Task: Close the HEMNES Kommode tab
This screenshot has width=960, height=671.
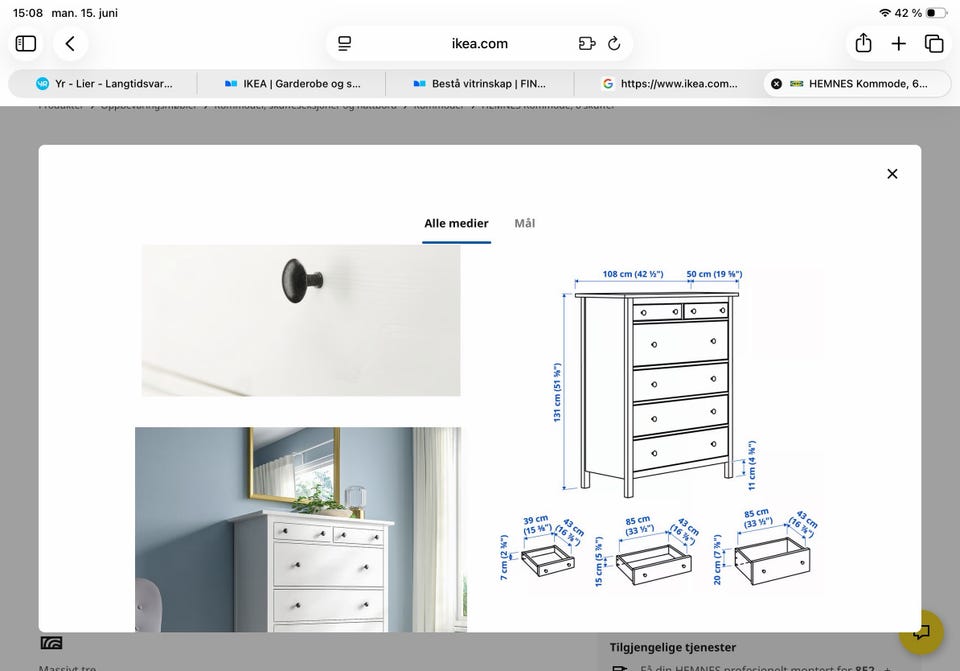Action: click(x=776, y=84)
